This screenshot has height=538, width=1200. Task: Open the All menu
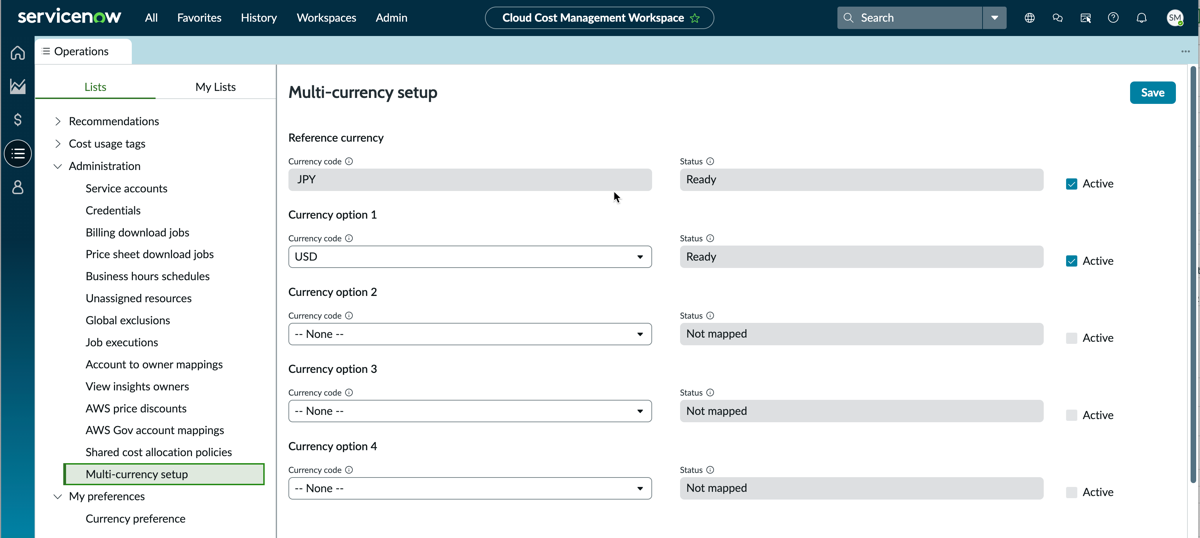[151, 18]
